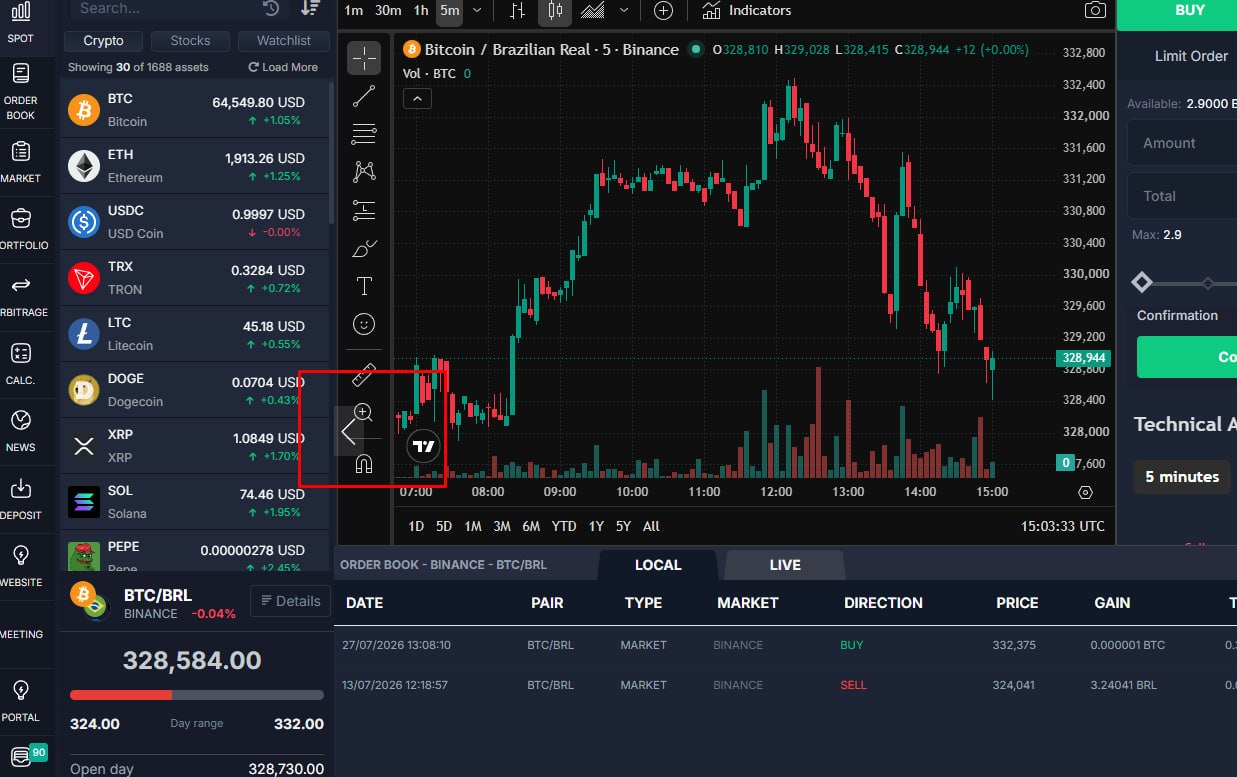The width and height of the screenshot is (1237, 777).
Task: Switch to the LOCAL order book tab
Action: (x=658, y=565)
